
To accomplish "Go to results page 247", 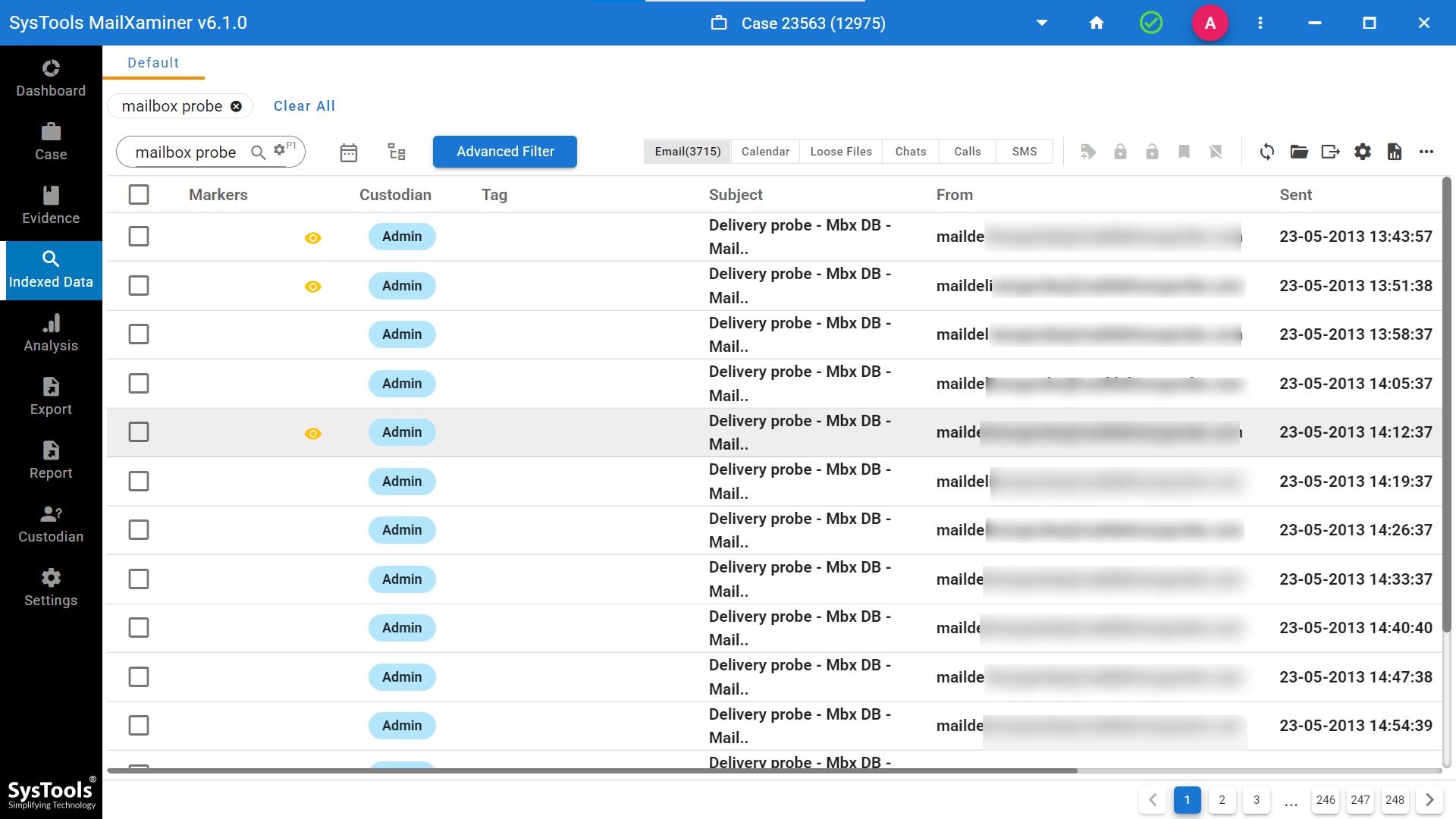I will coord(1360,800).
